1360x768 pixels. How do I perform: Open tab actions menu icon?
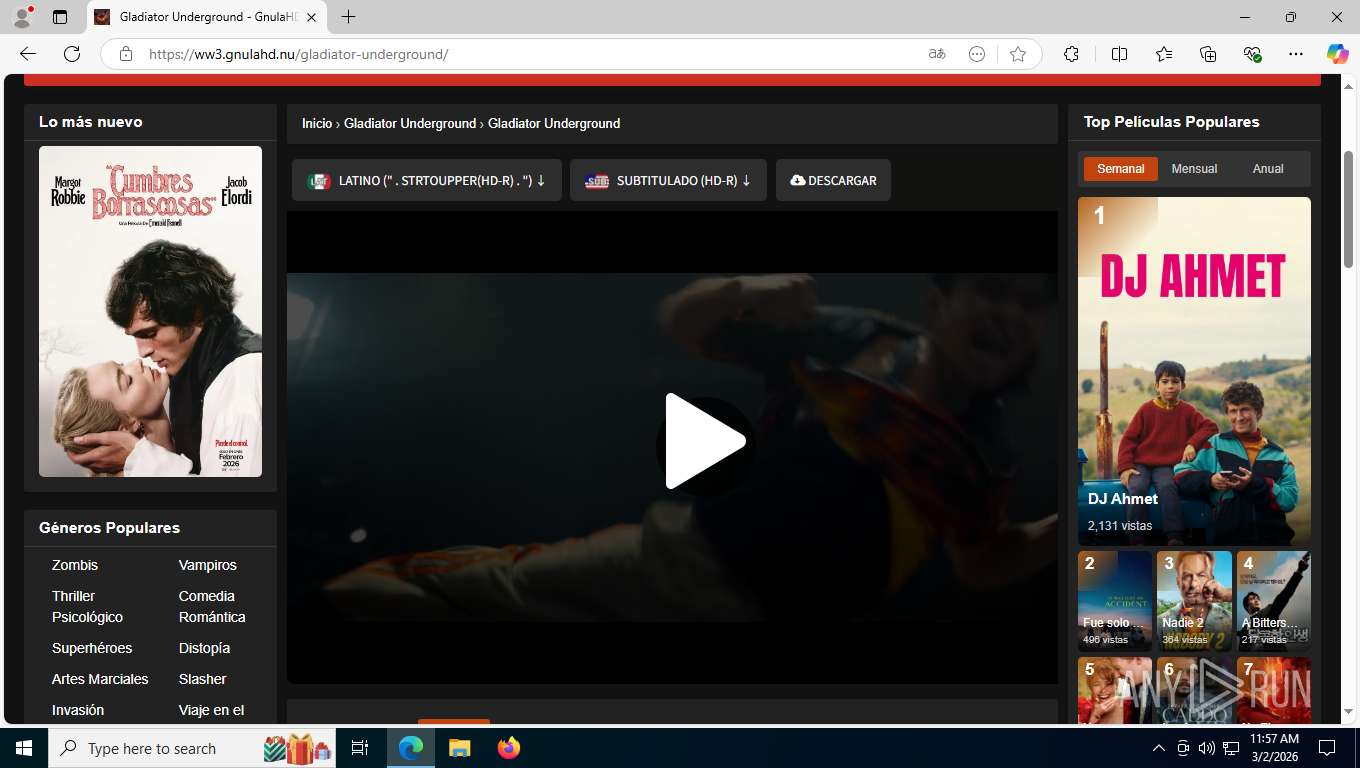[x=60, y=17]
